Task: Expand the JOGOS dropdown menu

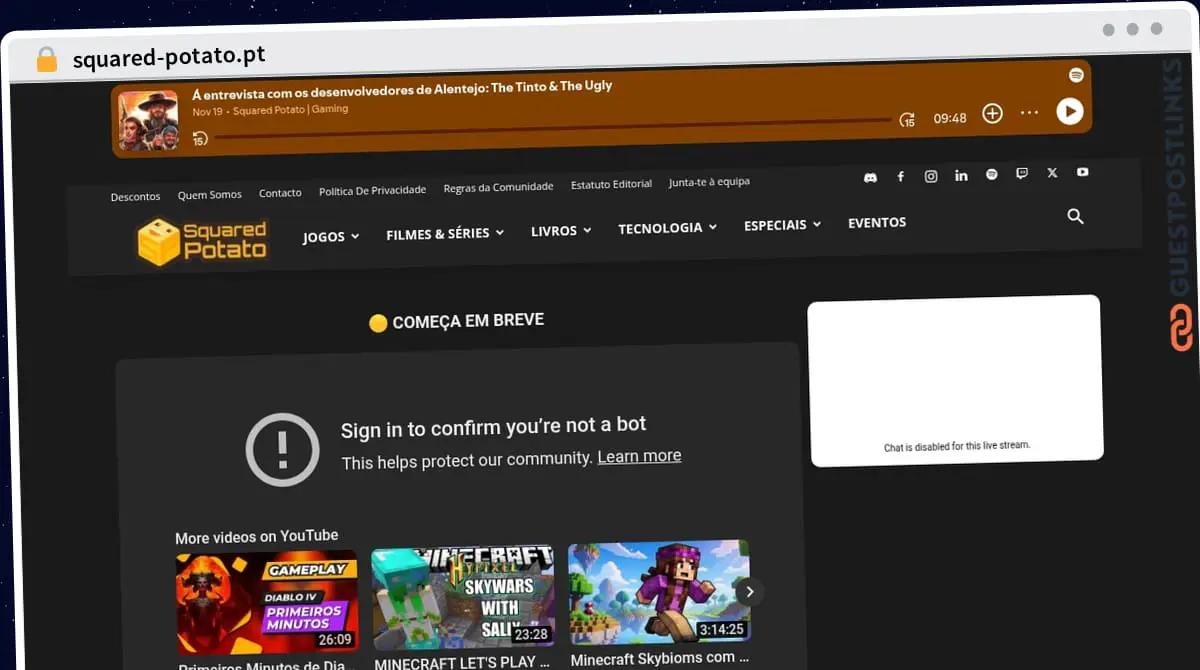Action: (x=330, y=237)
